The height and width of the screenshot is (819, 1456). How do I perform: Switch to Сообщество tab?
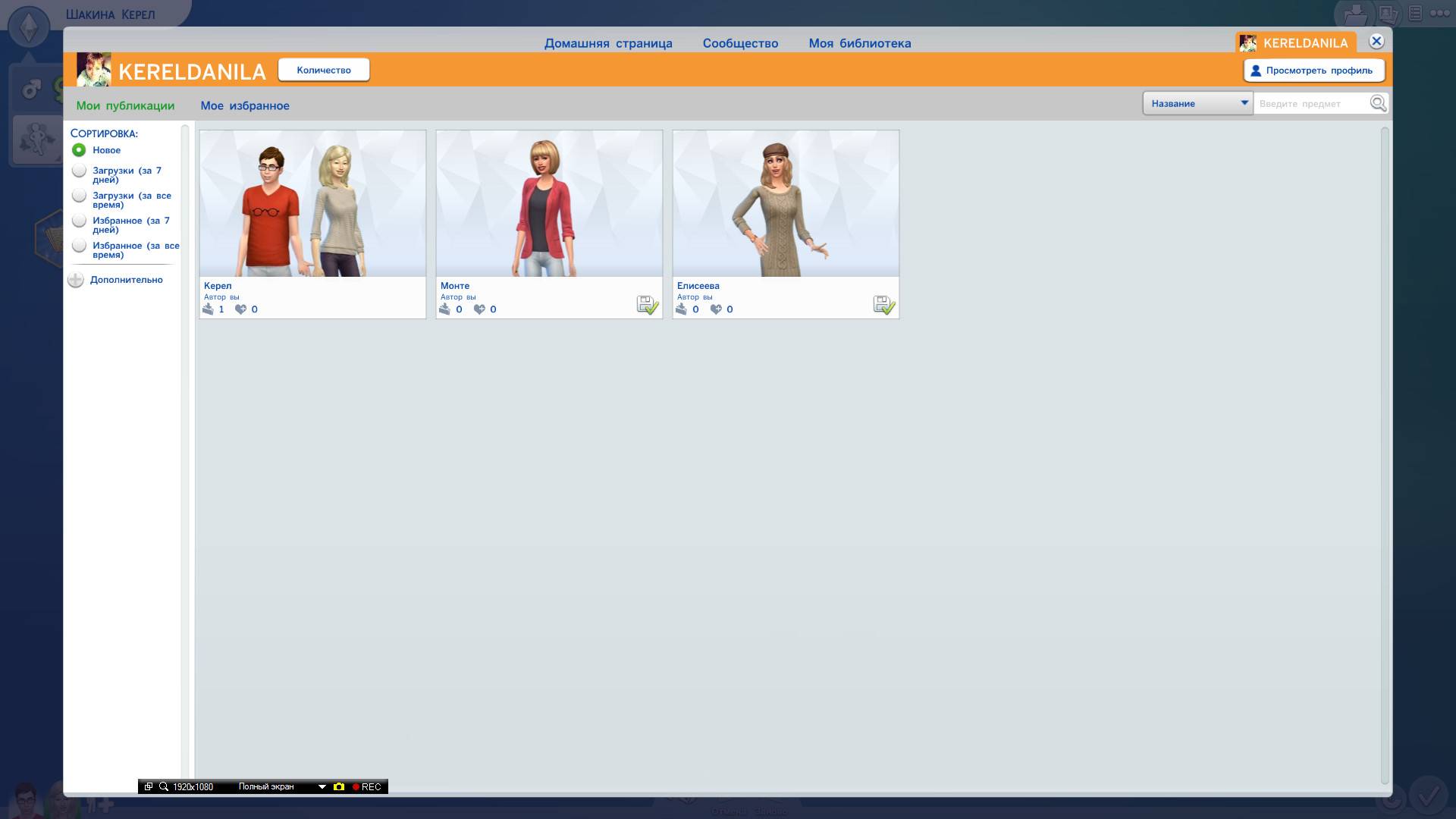click(740, 43)
